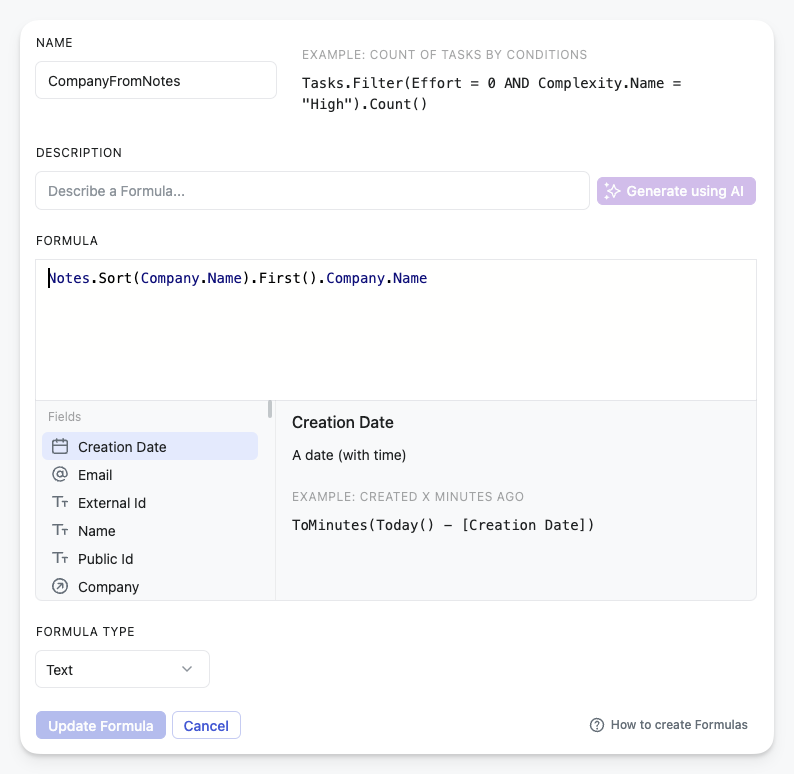Select the Email field in list
Image resolution: width=794 pixels, height=774 pixels.
pos(150,475)
